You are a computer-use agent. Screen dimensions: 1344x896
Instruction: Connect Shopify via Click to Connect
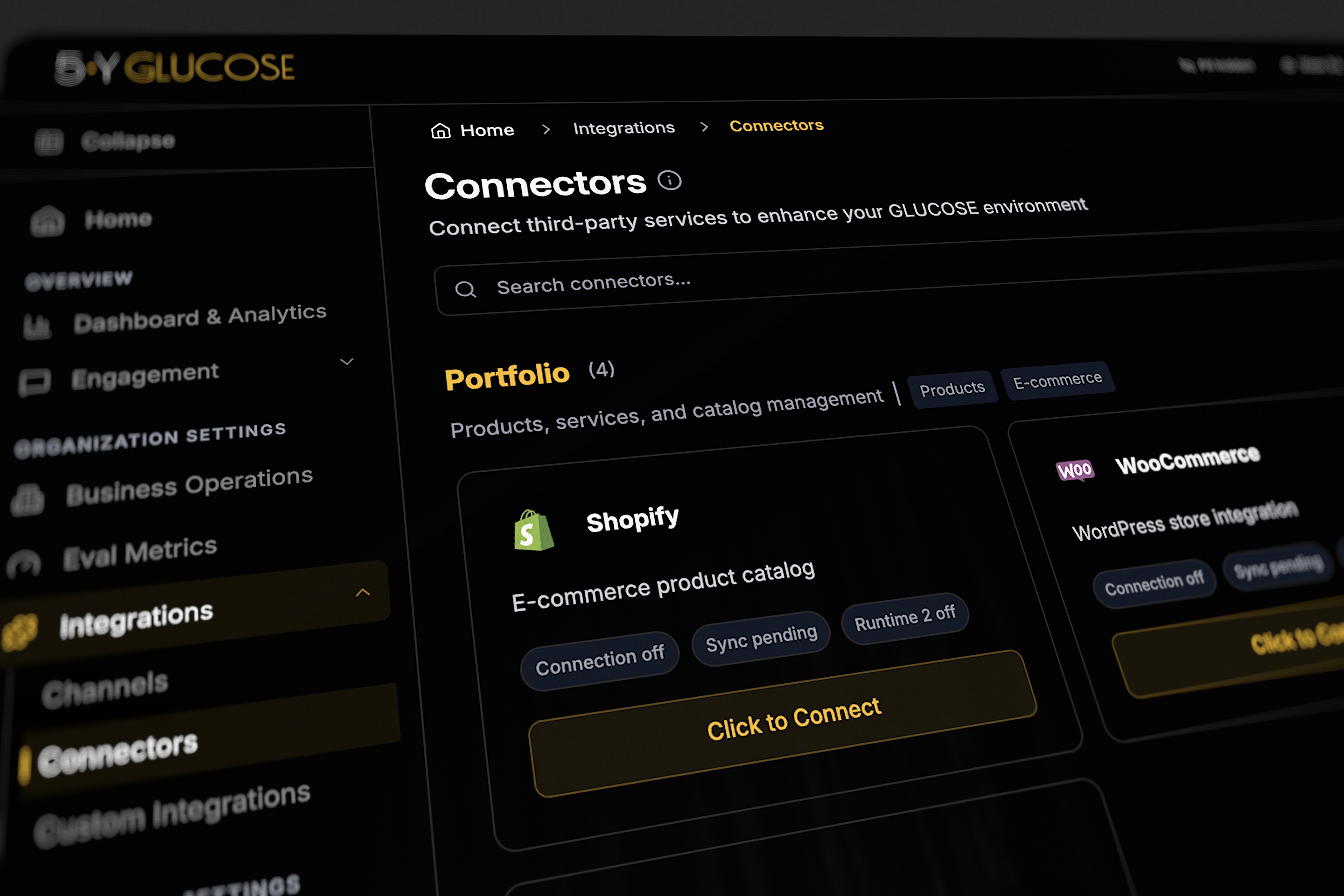pos(784,723)
